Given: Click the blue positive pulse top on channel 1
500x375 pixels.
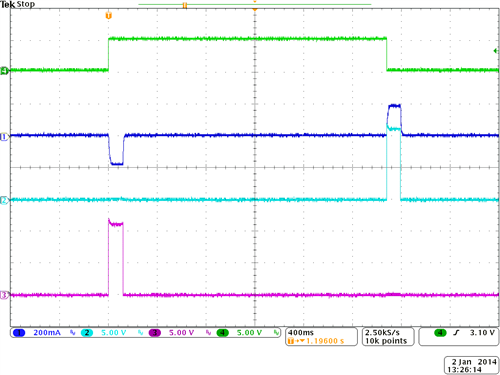Looking at the screenshot, I should click(395, 106).
